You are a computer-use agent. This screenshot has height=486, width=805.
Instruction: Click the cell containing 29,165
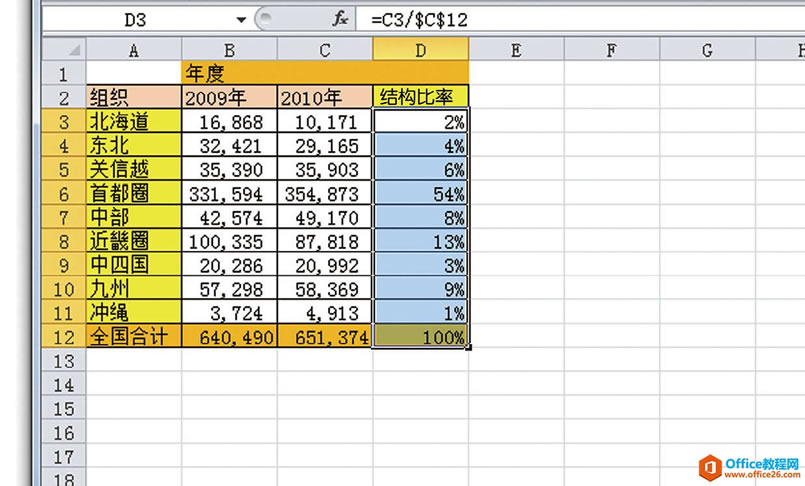324,145
